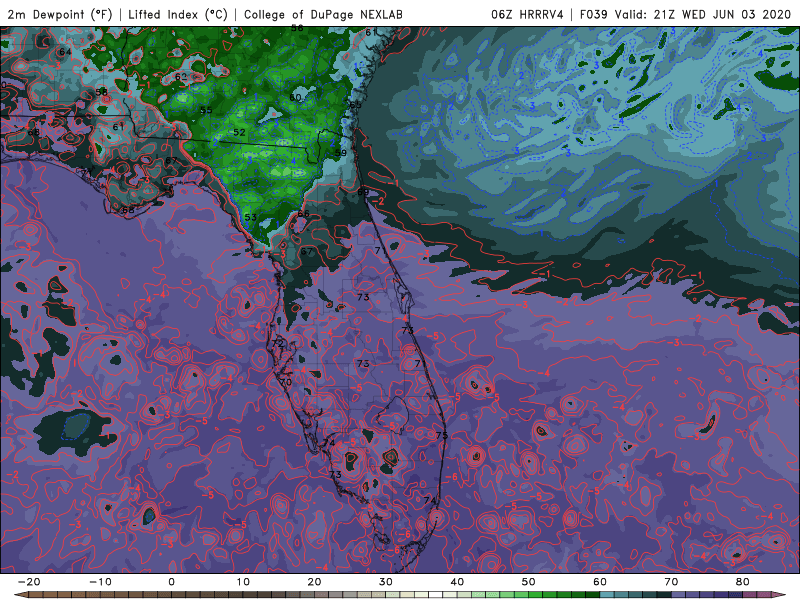Screen dimensions: 800x600
Task: Click the dewpoint value 64 on the map
Action: click(65, 52)
